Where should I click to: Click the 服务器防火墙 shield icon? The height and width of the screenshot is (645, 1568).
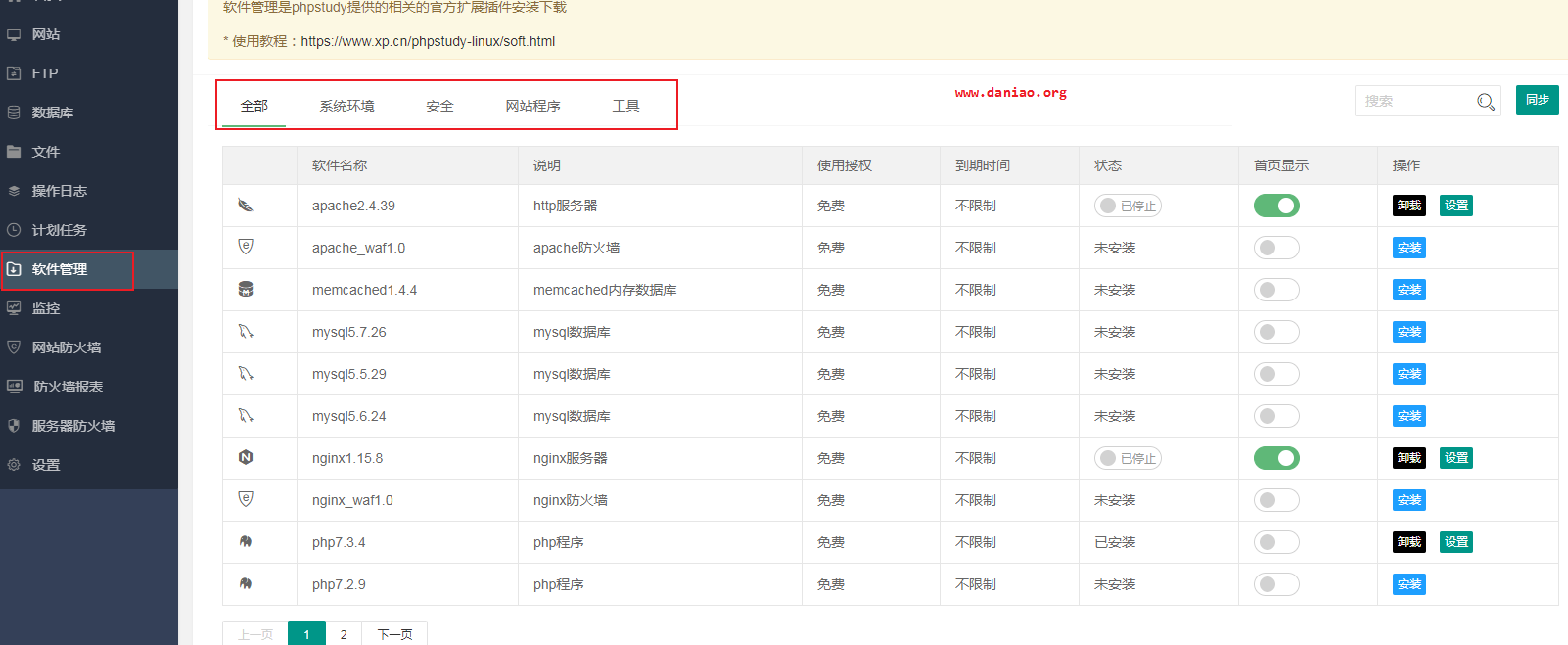(14, 426)
